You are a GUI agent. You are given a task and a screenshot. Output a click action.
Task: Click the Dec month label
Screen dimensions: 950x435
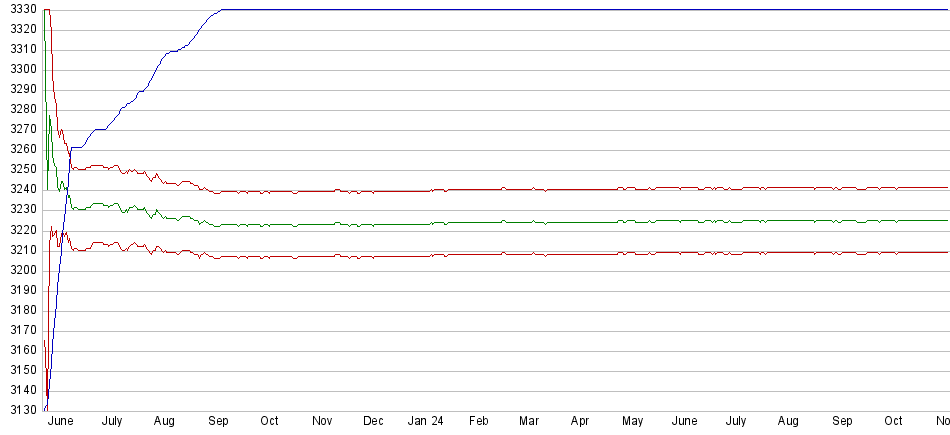tap(374, 421)
